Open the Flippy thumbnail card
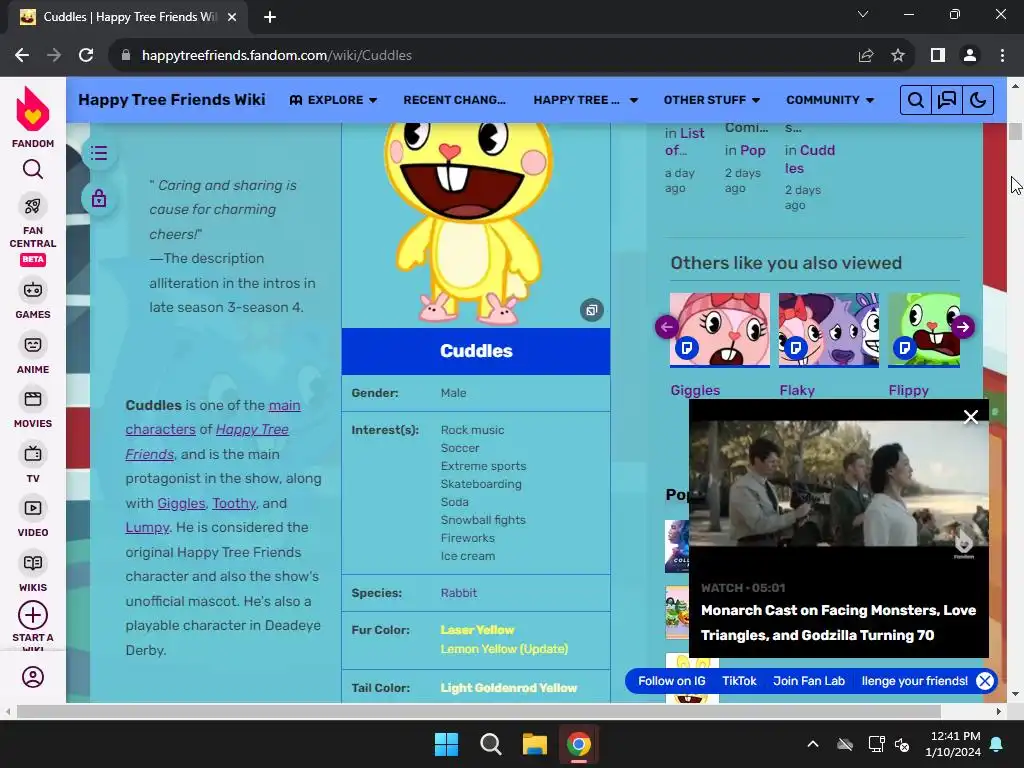The width and height of the screenshot is (1024, 768). click(923, 330)
